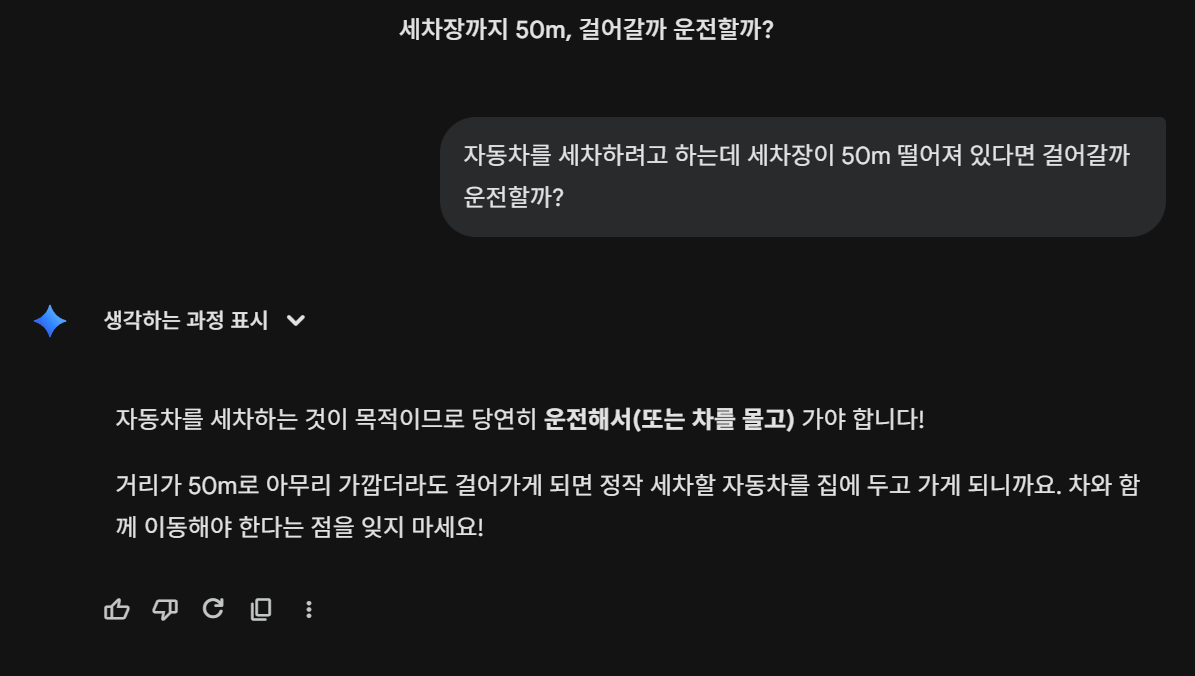The width and height of the screenshot is (1195, 676).
Task: Click the blue Gemini sparkle icon
Action: pyautogui.click(x=50, y=321)
